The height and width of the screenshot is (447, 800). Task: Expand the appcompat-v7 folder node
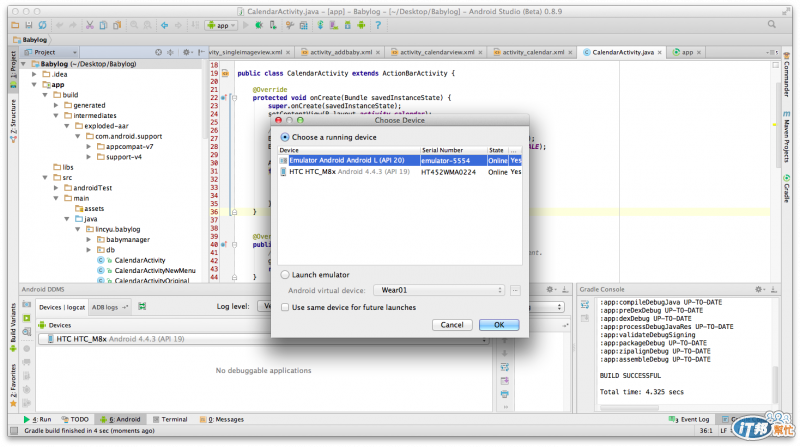point(89,146)
